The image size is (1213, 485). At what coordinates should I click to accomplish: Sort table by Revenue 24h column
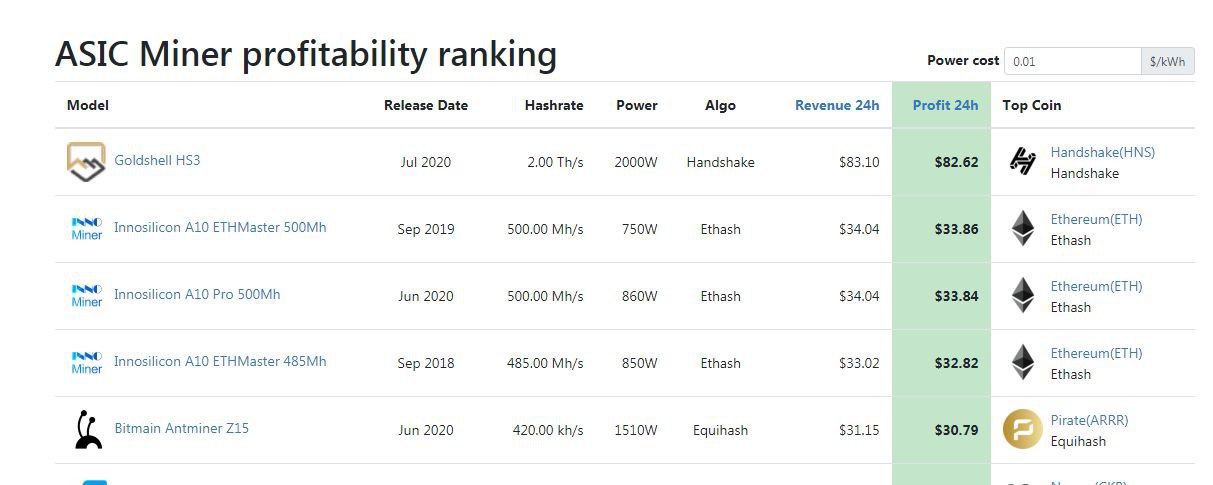coord(837,105)
